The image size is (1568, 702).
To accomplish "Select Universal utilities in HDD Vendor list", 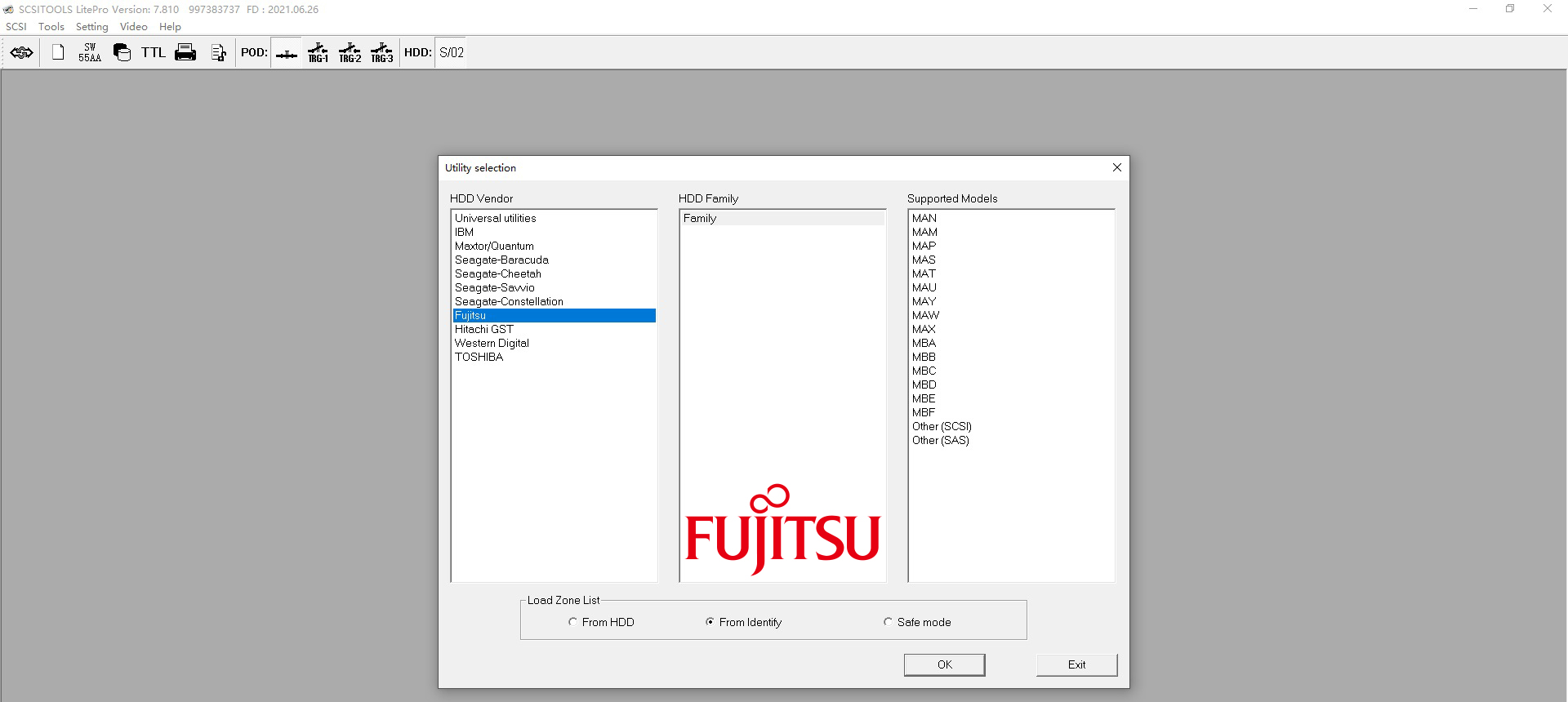I will [554, 218].
